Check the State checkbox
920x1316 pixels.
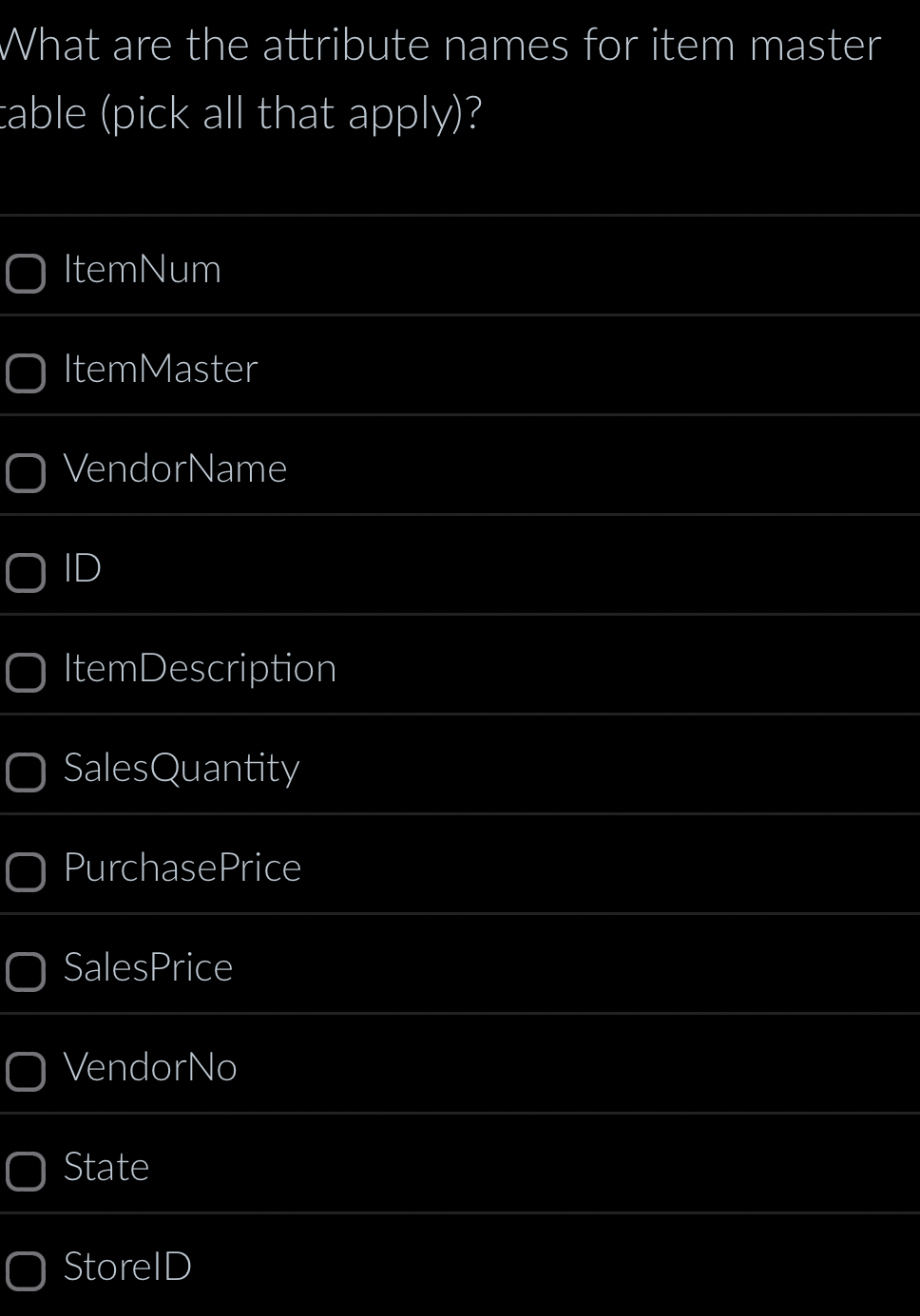26,1172
